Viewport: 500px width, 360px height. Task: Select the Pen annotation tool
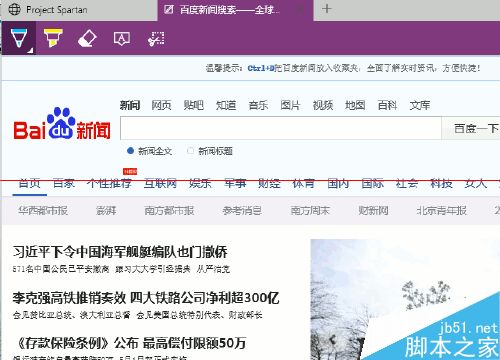18,38
